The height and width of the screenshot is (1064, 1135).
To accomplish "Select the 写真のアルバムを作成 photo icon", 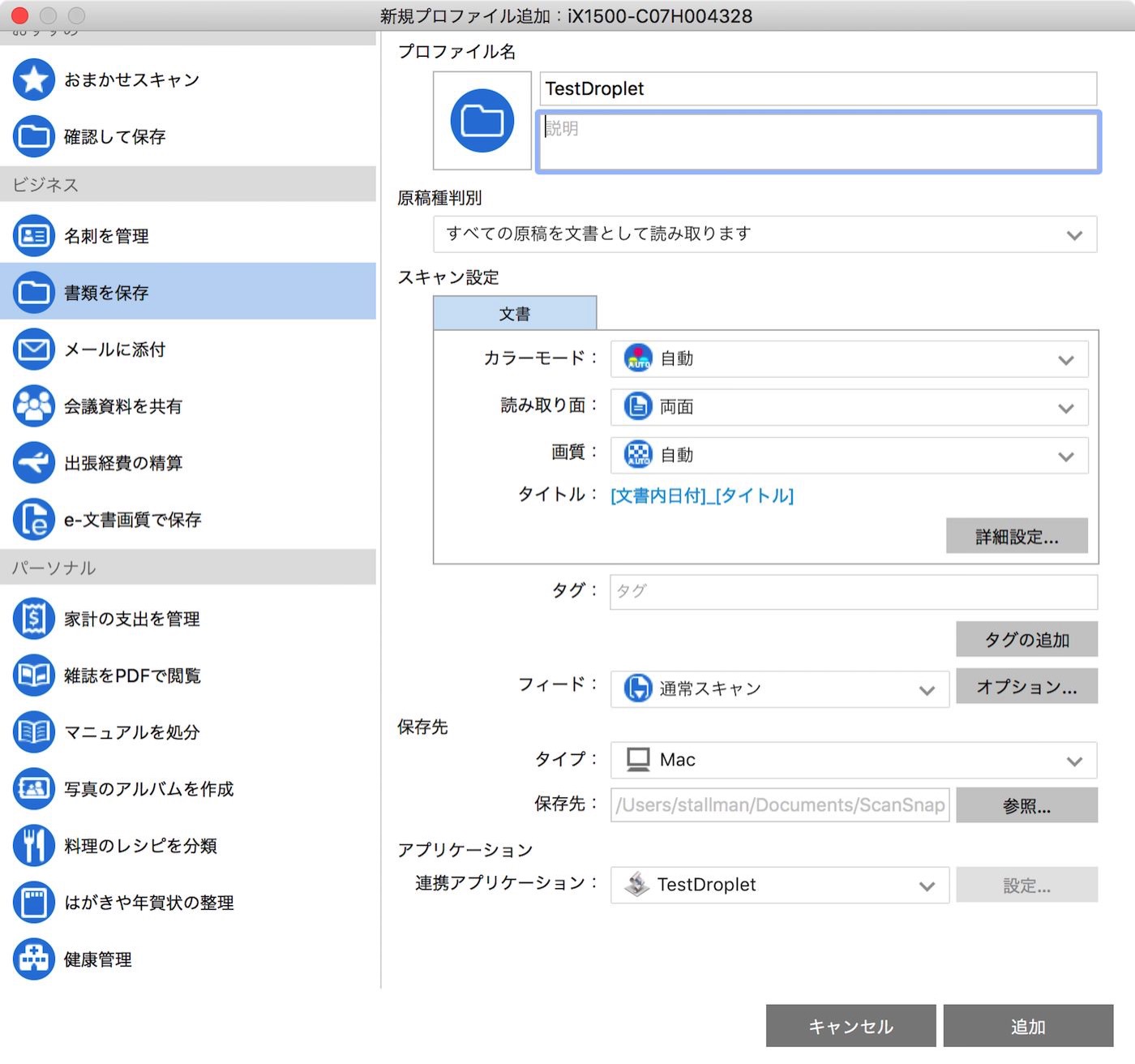I will point(34,789).
